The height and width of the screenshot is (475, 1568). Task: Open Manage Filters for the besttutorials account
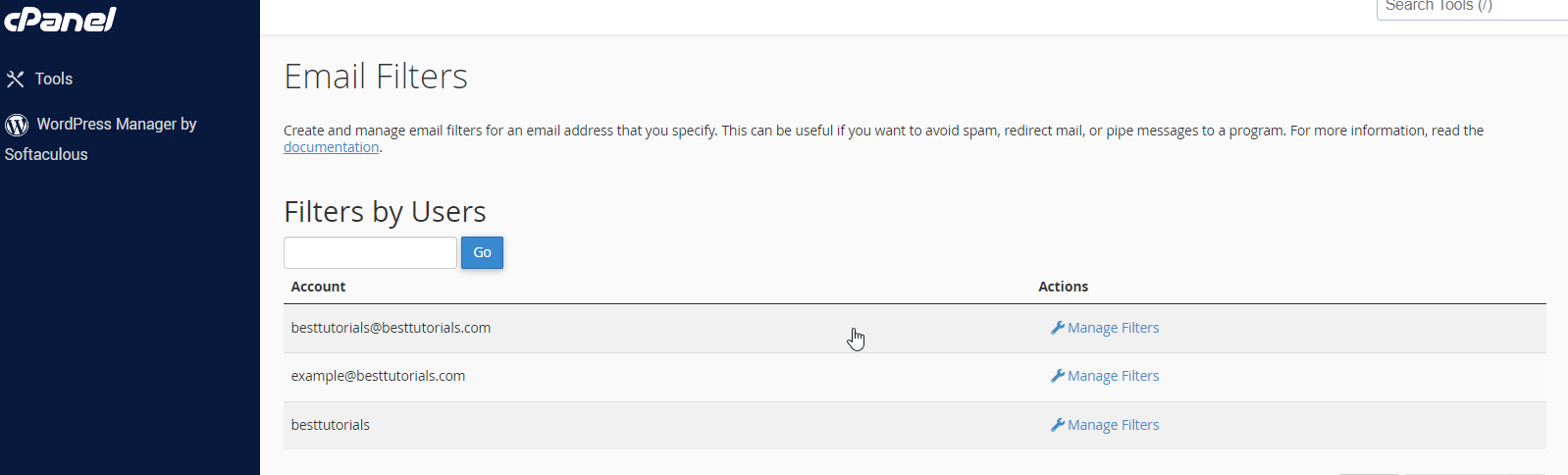[1113, 425]
